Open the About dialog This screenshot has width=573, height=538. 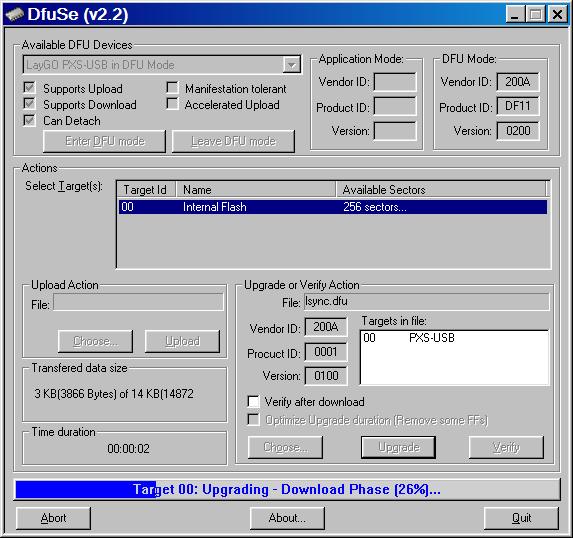[287, 518]
